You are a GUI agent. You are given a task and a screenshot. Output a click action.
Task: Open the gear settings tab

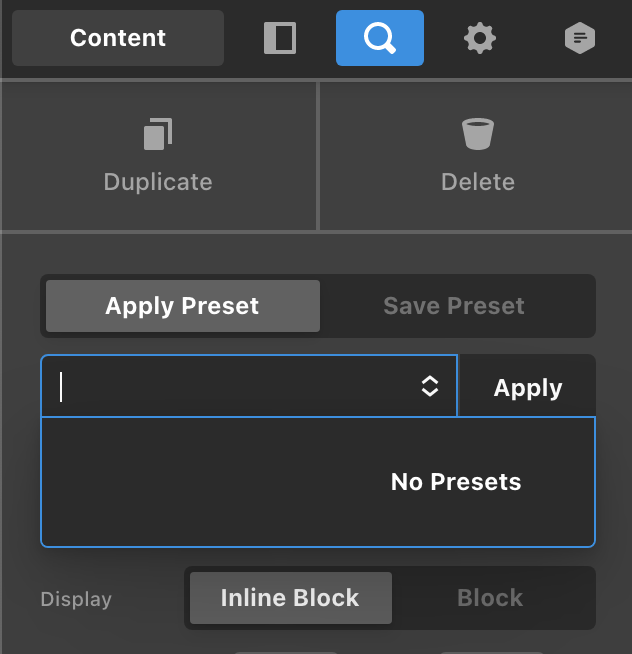pos(480,39)
